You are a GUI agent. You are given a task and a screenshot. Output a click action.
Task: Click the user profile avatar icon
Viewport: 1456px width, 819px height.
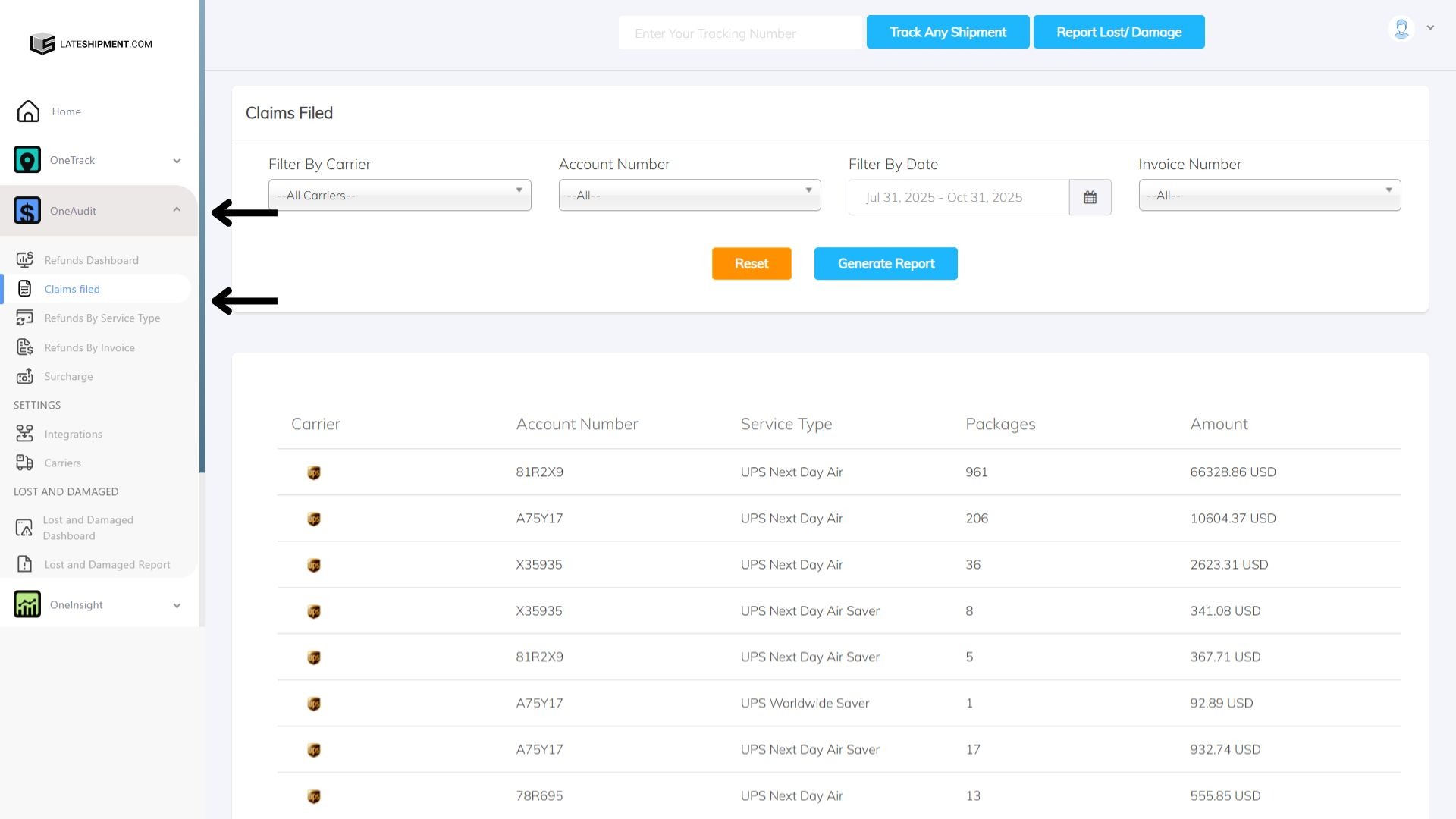click(1401, 29)
